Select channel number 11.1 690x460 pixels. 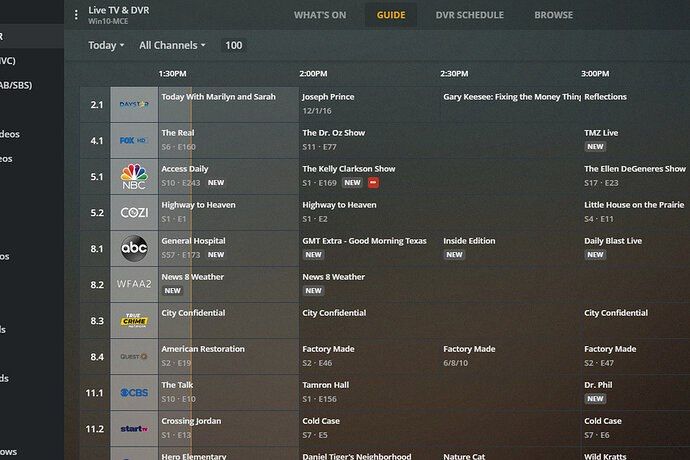pyautogui.click(x=95, y=393)
